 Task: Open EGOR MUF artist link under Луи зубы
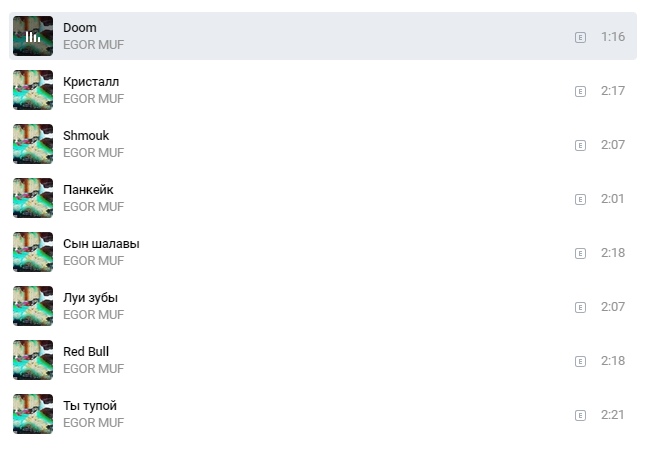tap(93, 315)
